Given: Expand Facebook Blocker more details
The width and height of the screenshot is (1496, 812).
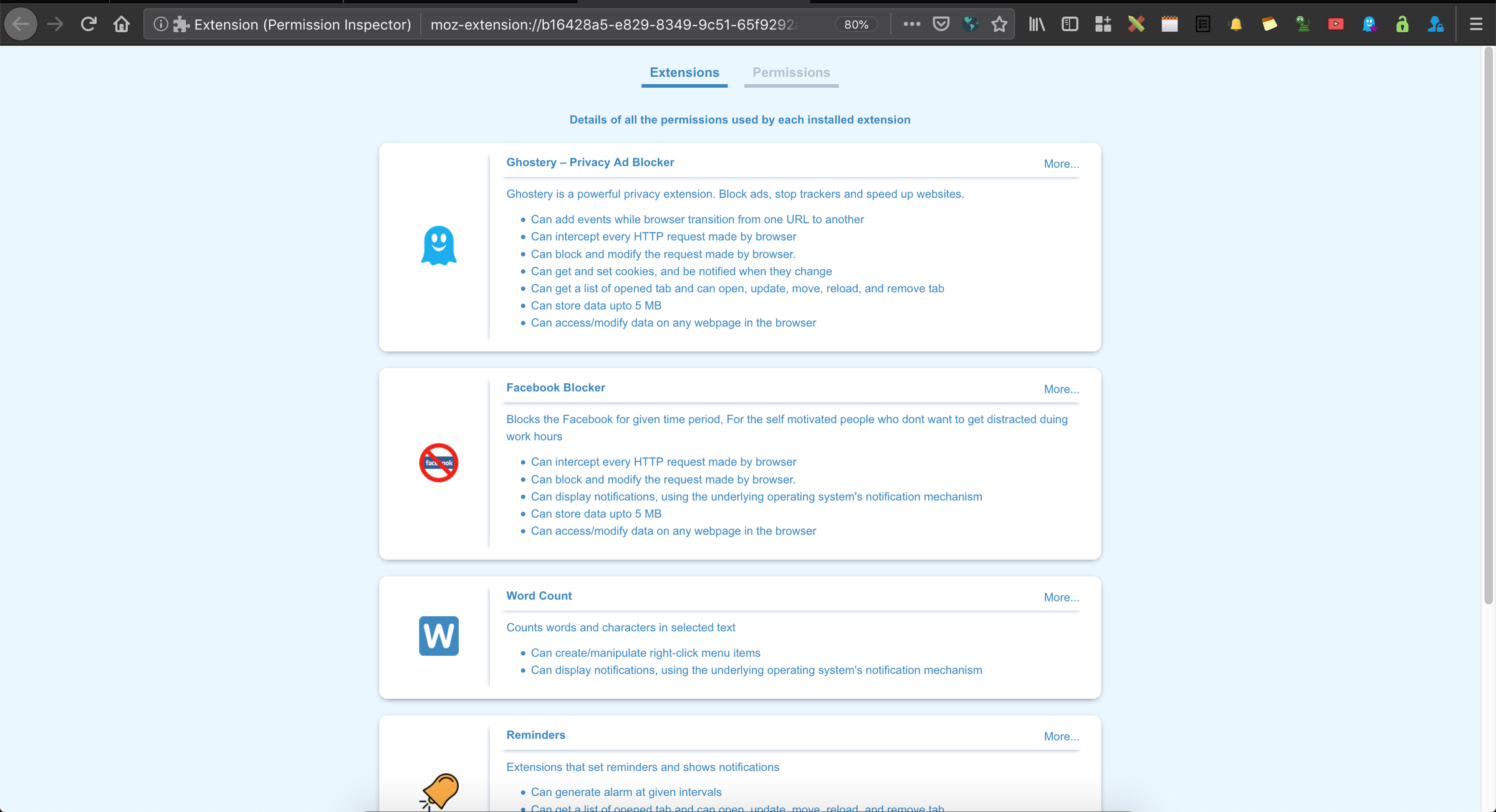Looking at the screenshot, I should tap(1060, 389).
